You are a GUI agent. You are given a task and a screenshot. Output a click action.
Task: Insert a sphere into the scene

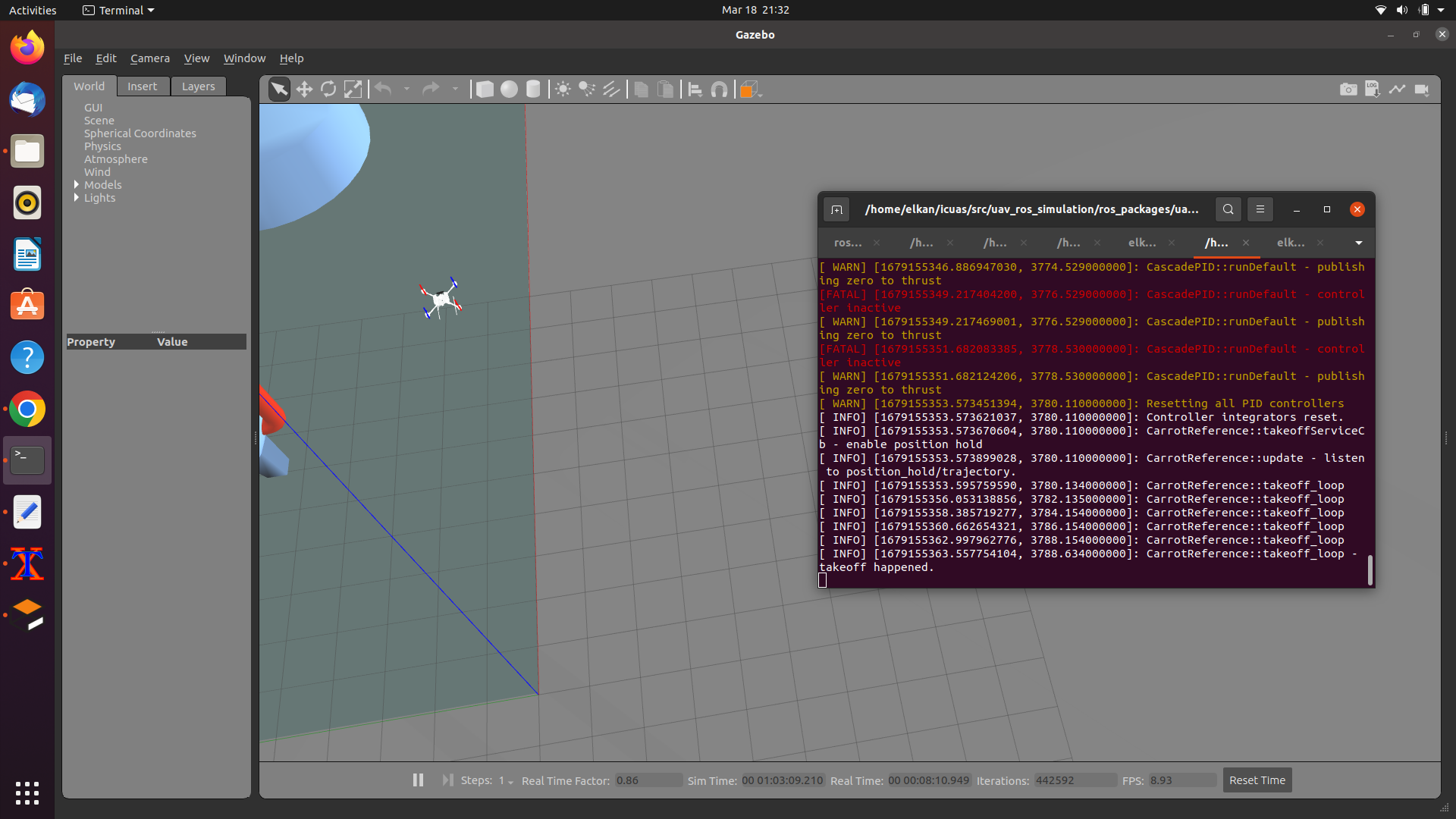(509, 89)
